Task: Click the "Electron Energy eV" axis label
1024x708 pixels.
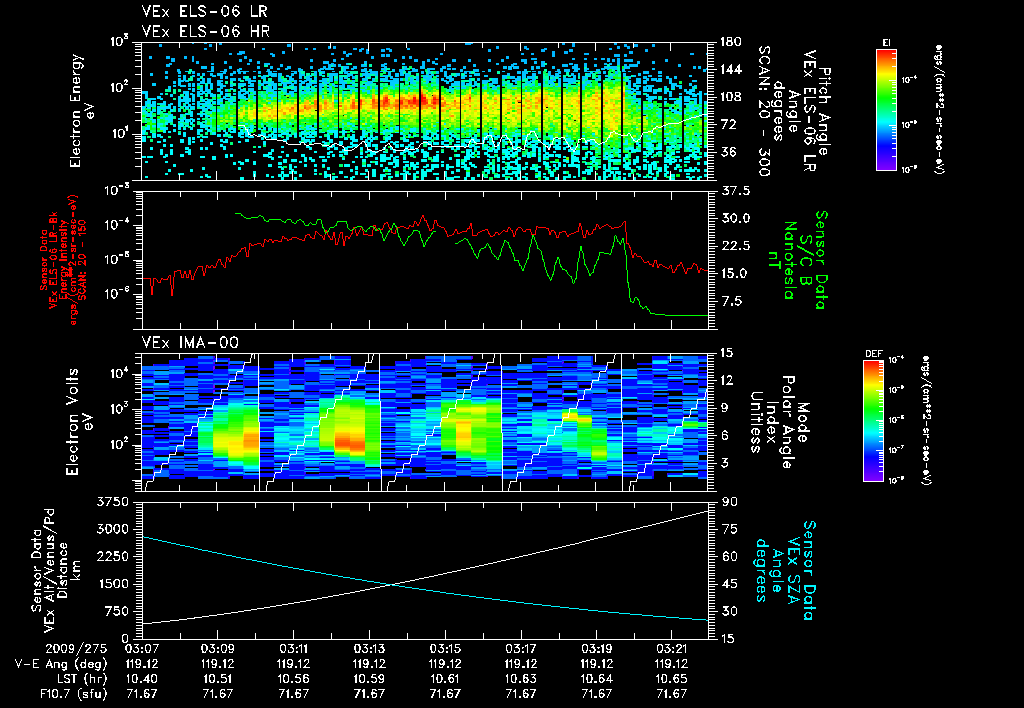Action: pos(83,111)
